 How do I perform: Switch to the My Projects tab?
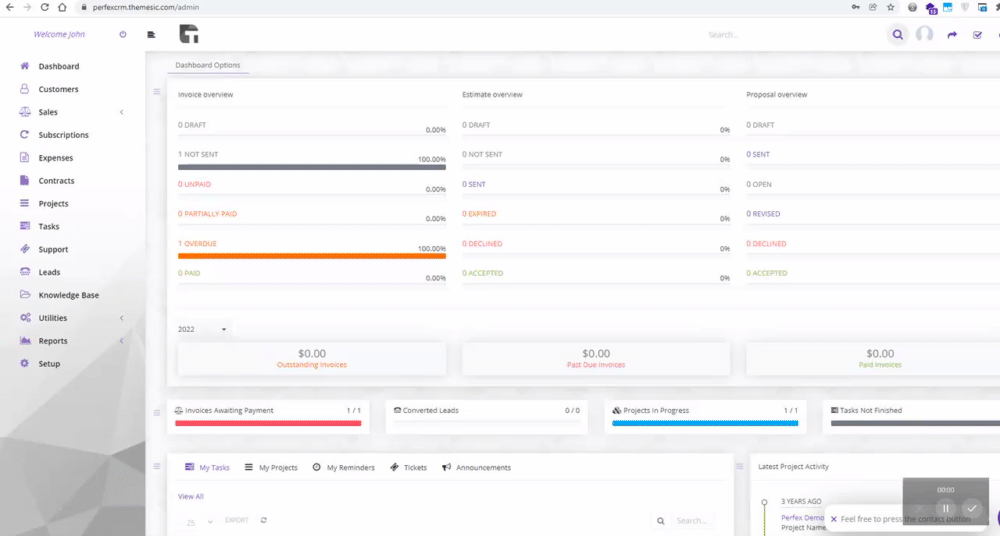click(272, 468)
